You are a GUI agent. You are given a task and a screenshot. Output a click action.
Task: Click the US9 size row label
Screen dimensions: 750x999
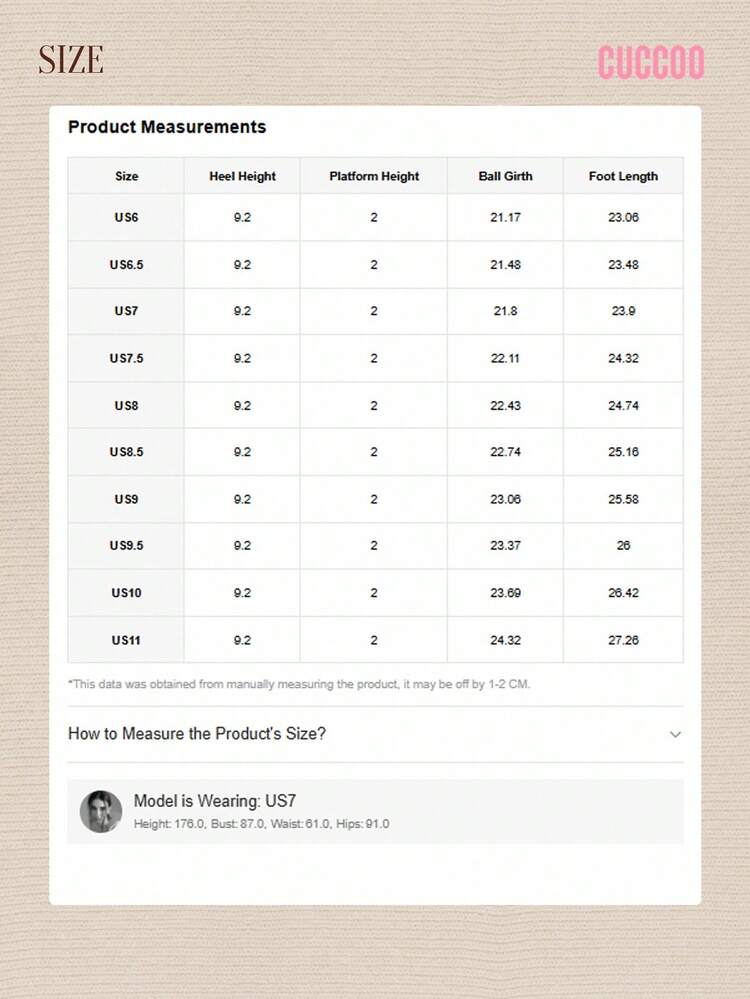127,499
